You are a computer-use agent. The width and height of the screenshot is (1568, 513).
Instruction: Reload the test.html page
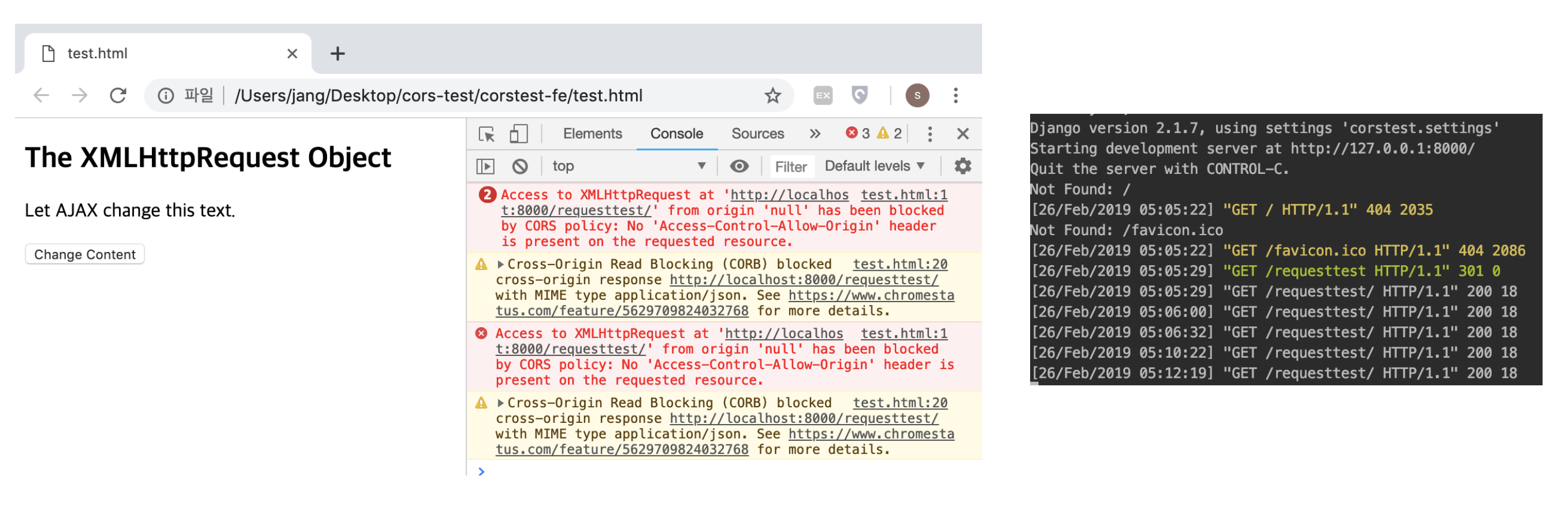click(x=118, y=95)
